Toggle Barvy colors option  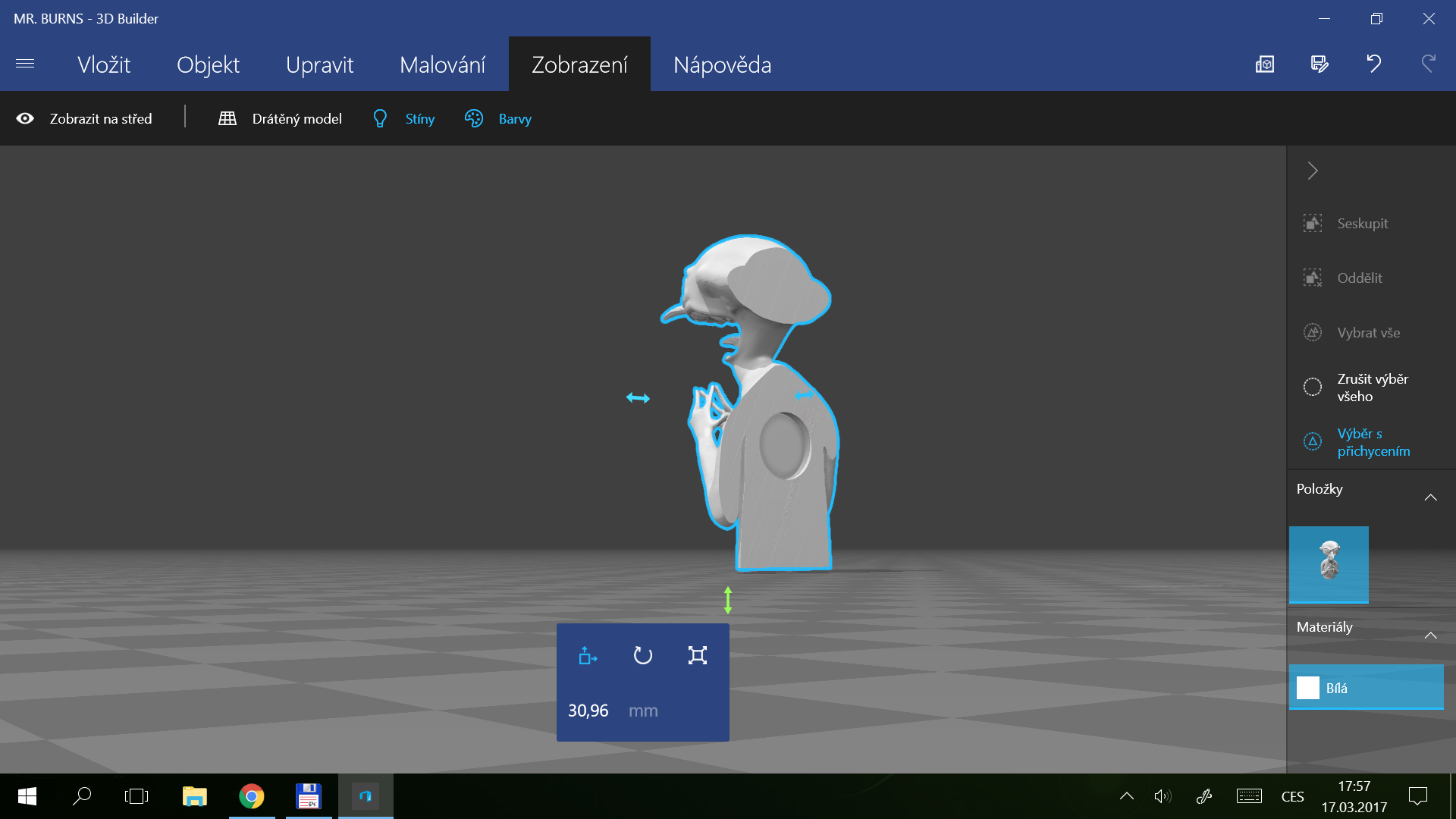(x=515, y=118)
